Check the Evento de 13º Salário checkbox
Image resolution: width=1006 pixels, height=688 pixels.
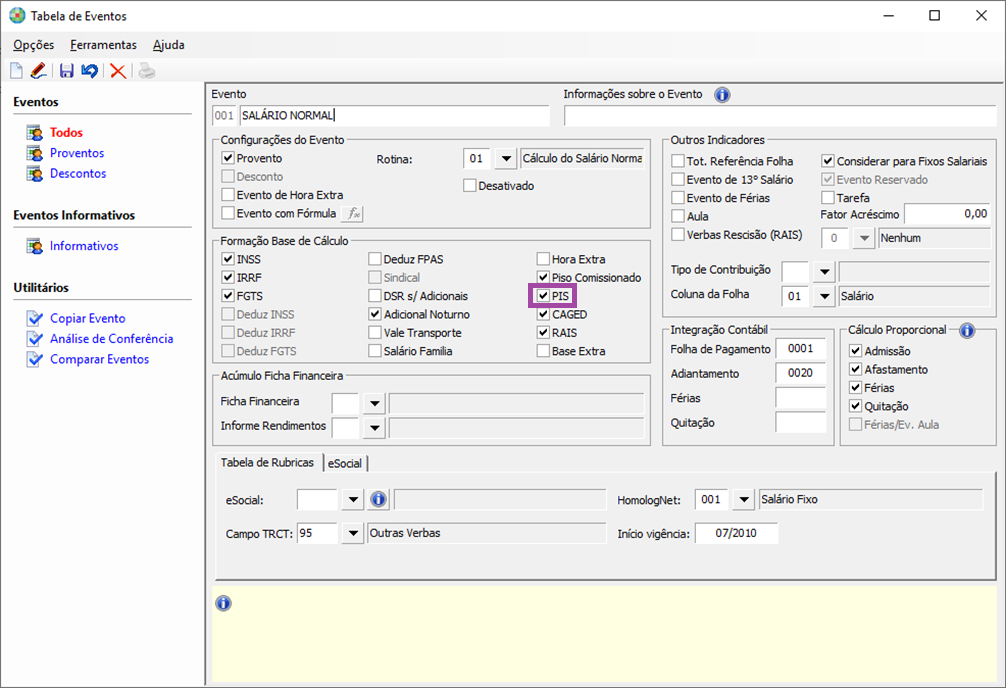tap(678, 180)
